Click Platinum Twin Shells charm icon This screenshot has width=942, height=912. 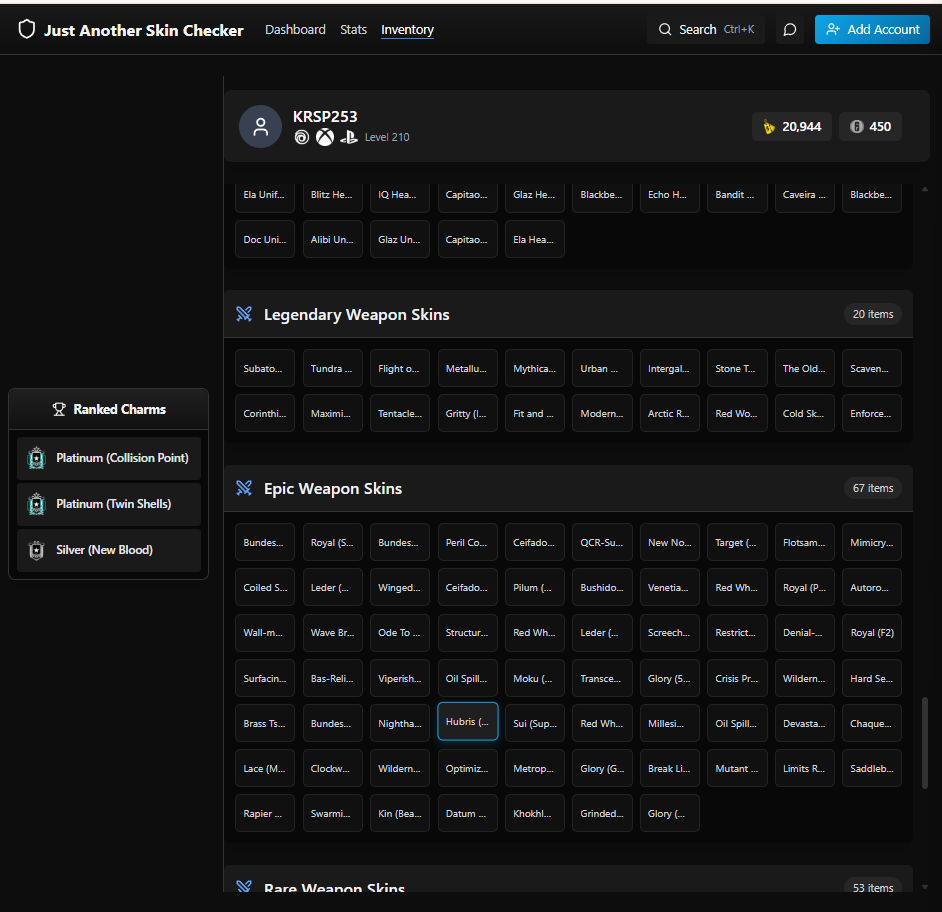click(37, 504)
